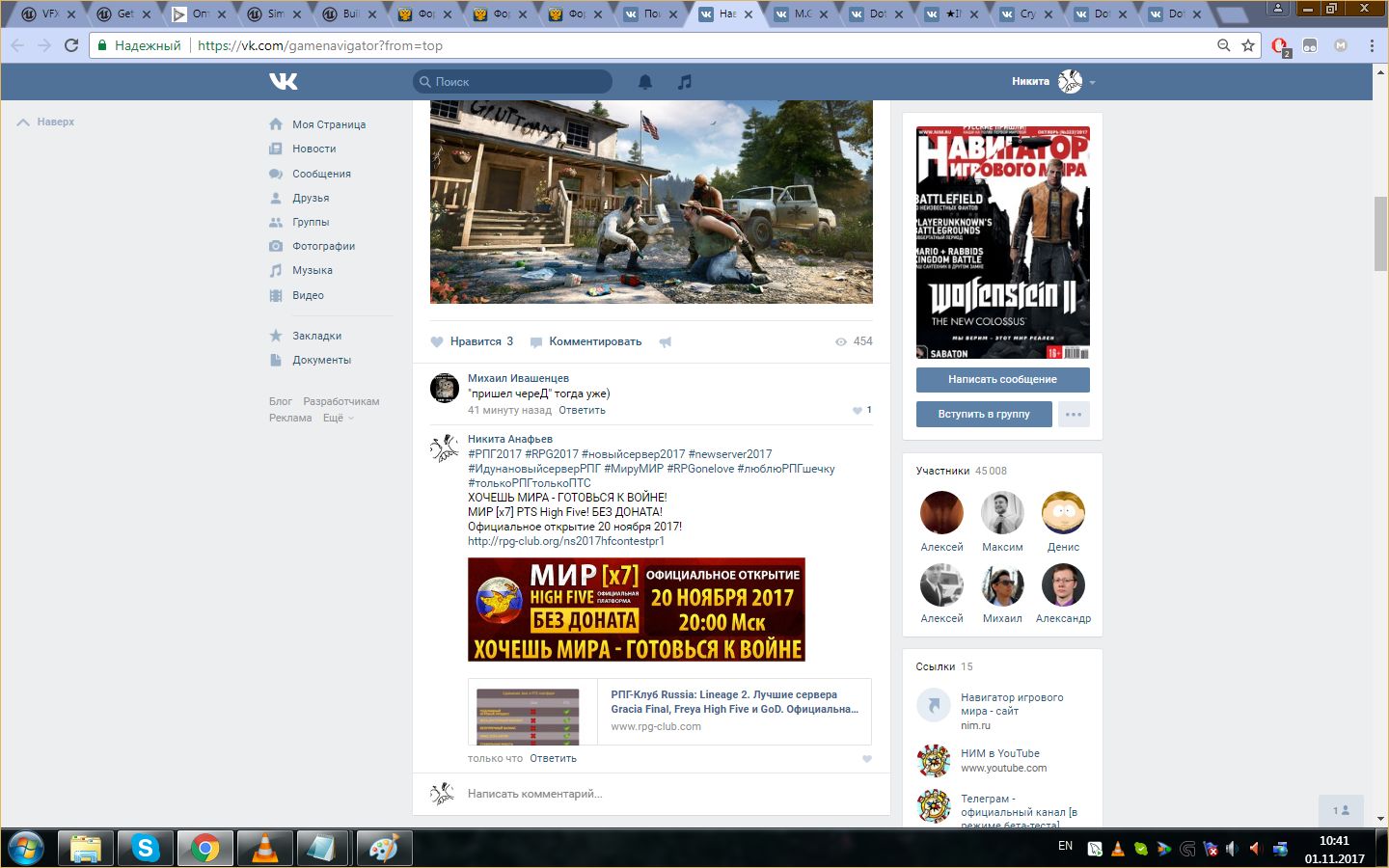Expand the Ещё footer menu
This screenshot has height=868, width=1389.
[338, 418]
